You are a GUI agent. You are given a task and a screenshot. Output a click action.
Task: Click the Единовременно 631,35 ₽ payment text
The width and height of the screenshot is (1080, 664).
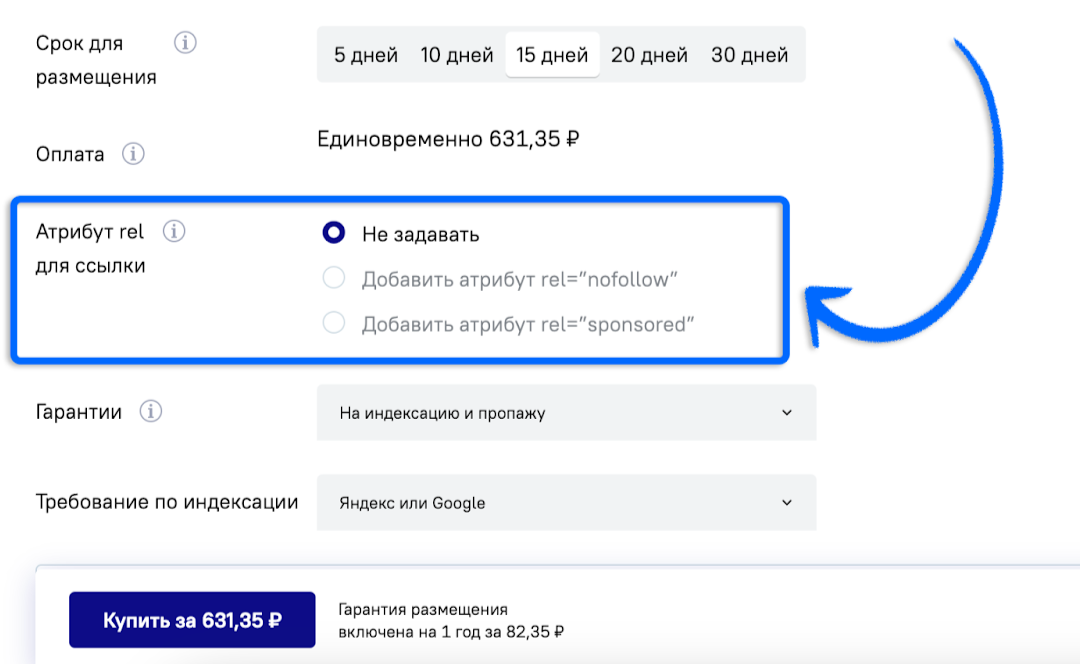448,139
